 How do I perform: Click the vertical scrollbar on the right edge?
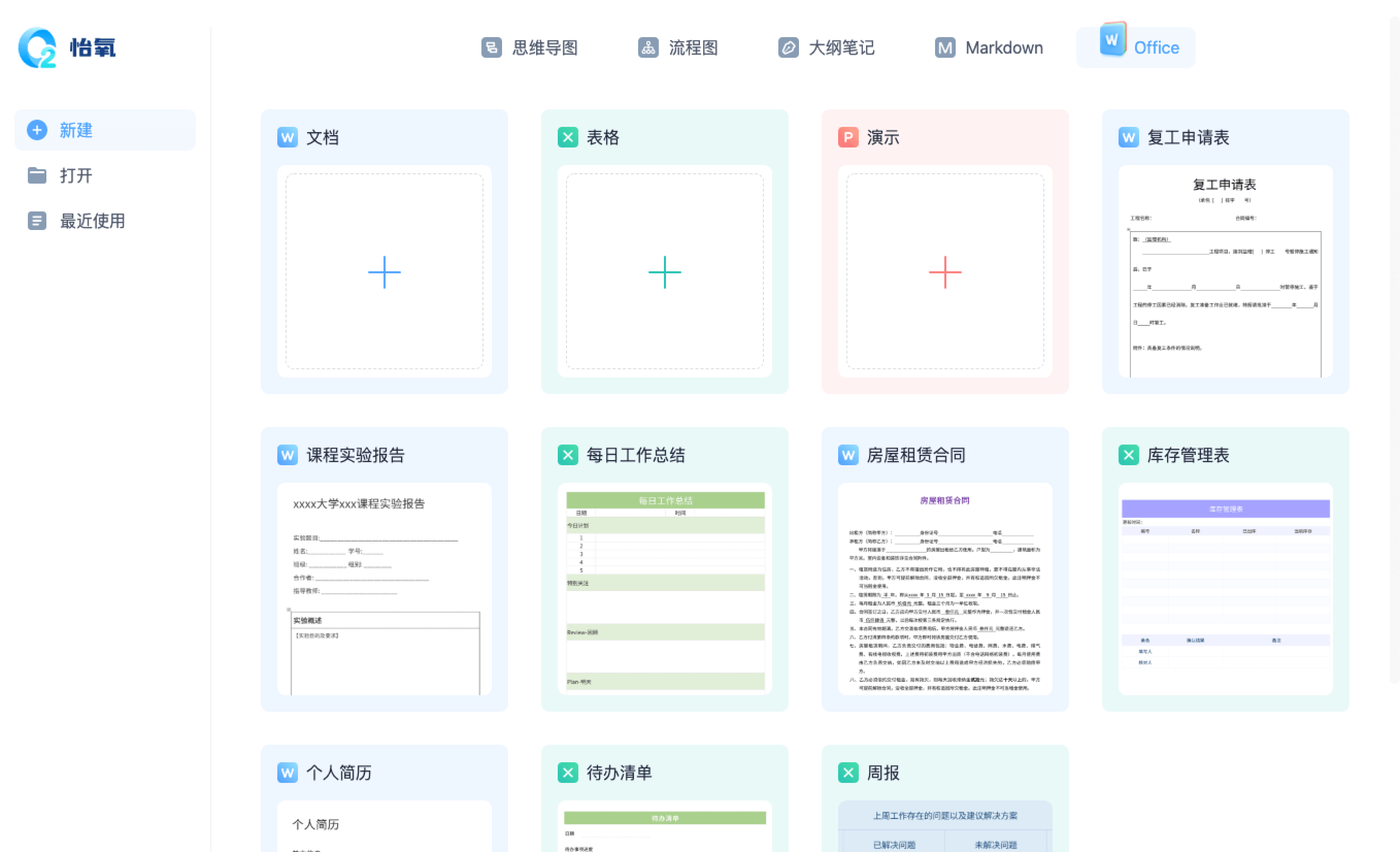click(1394, 350)
